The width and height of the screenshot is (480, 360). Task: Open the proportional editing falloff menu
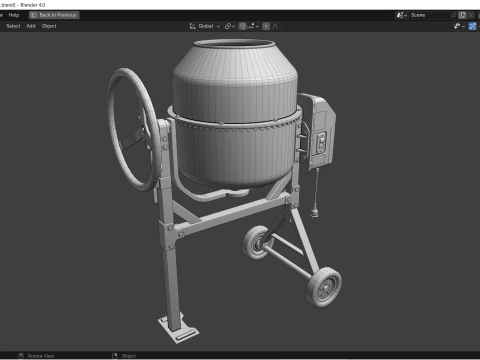(x=276, y=26)
